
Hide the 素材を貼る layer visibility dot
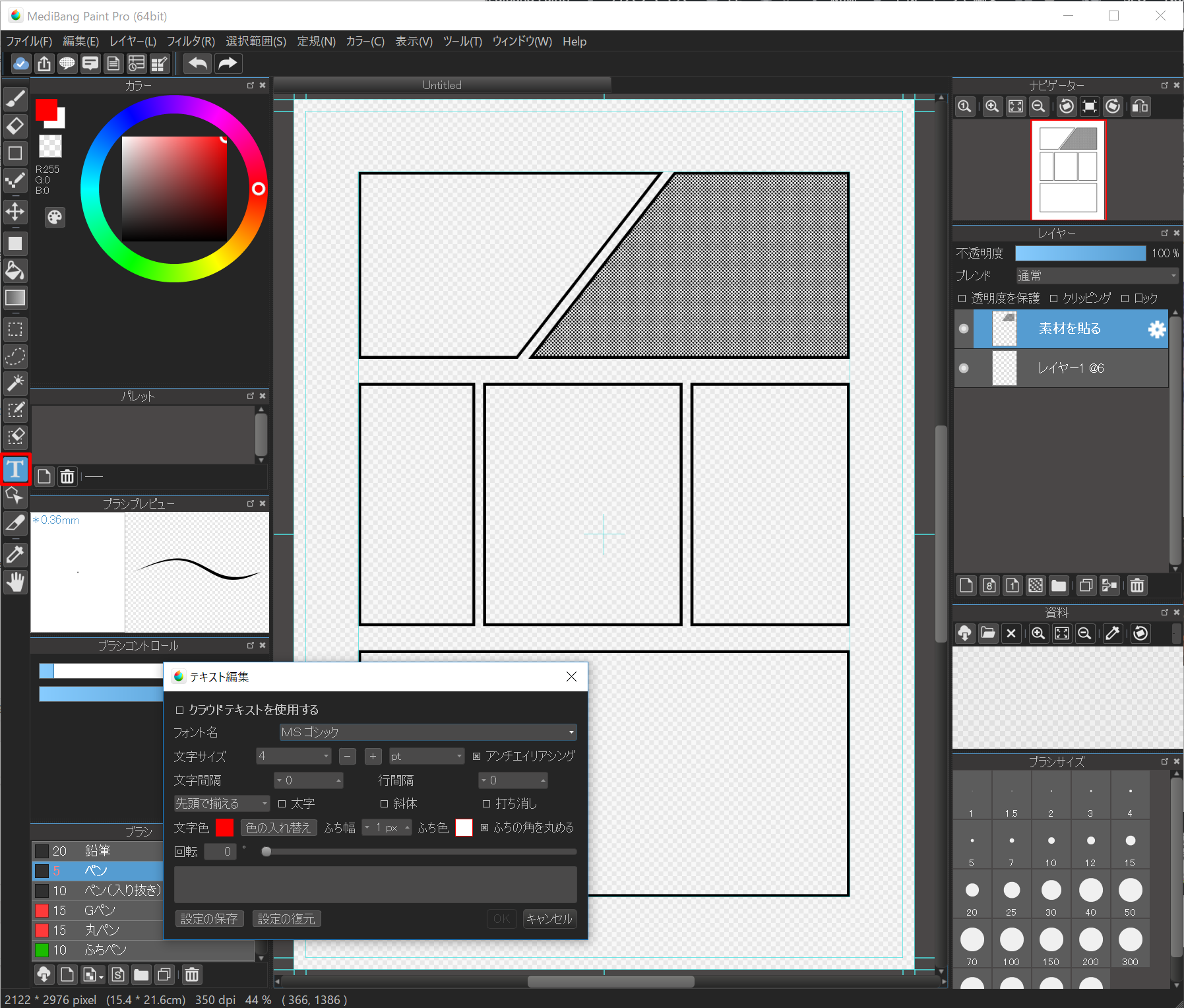[964, 329]
